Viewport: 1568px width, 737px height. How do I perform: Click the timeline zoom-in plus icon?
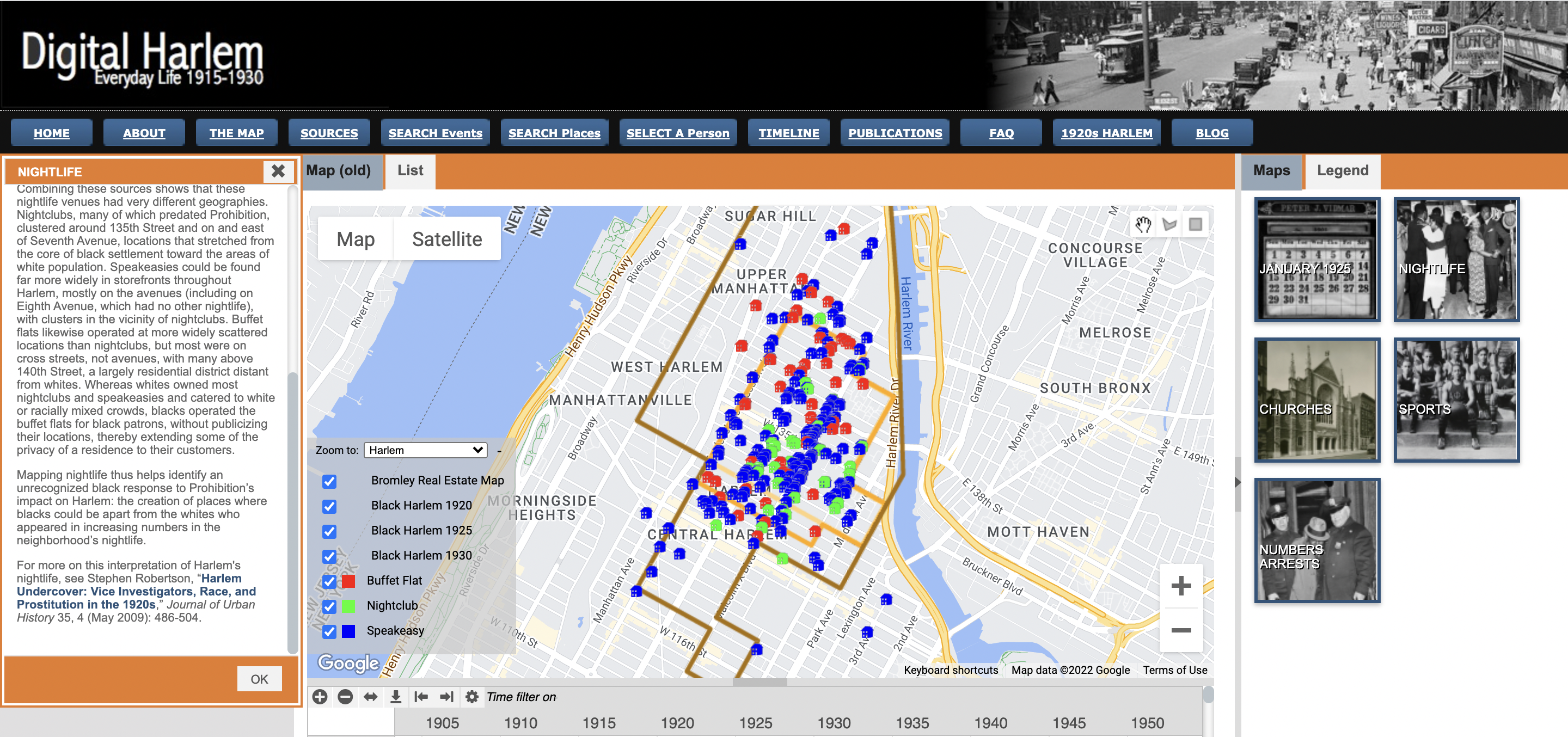(x=320, y=697)
